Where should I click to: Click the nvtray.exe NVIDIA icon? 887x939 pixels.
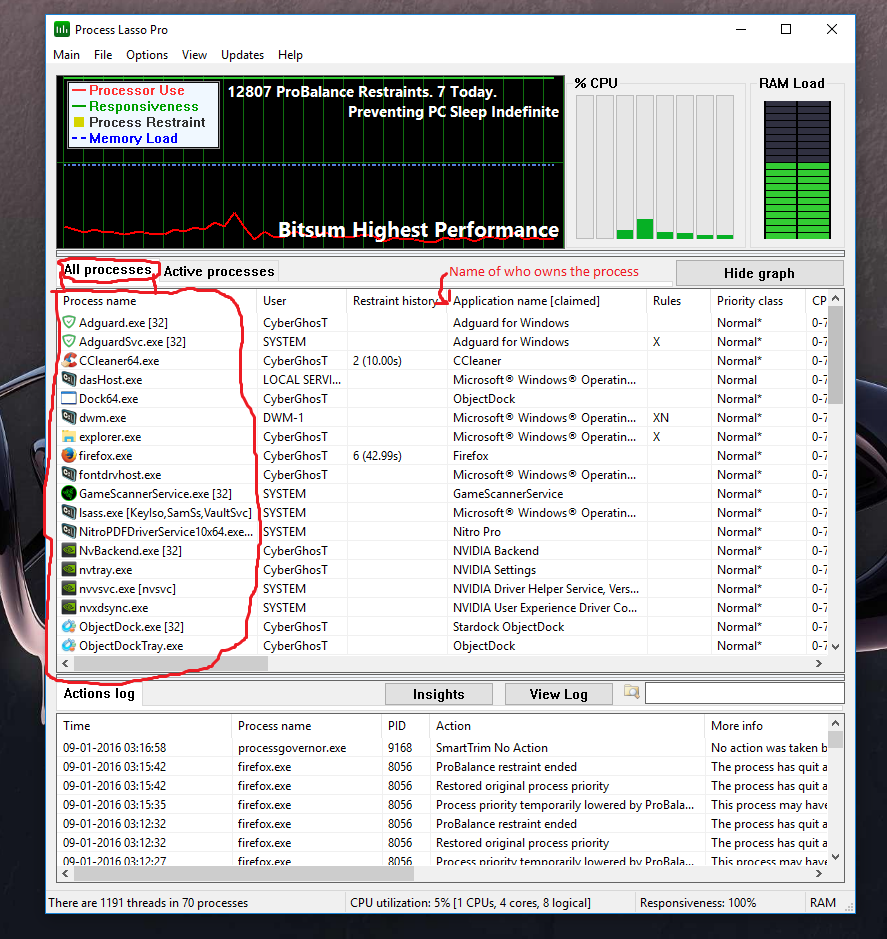(x=69, y=570)
